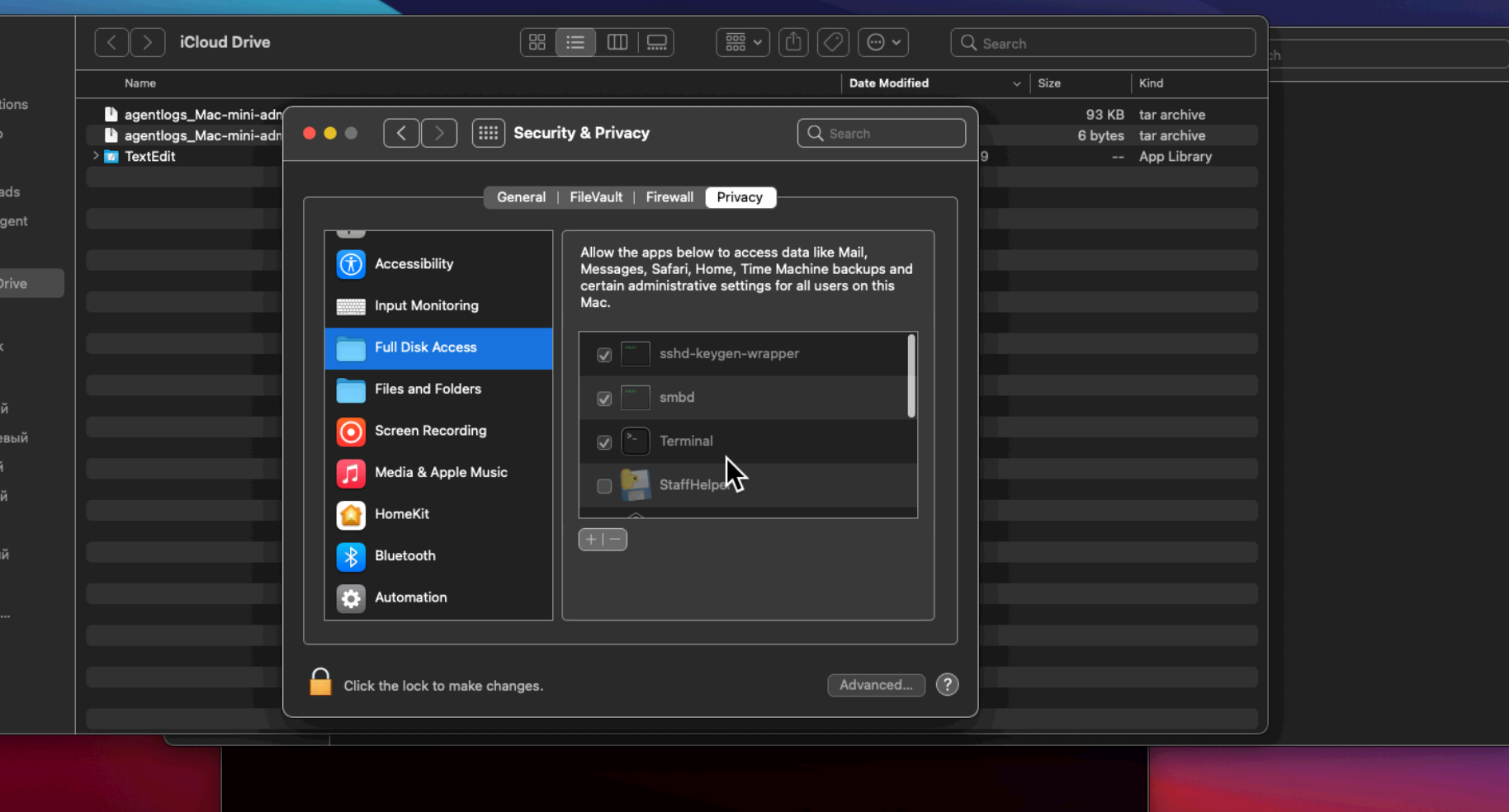Image resolution: width=1509 pixels, height=812 pixels.
Task: Sort Finder list by Kind column
Action: [1151, 83]
